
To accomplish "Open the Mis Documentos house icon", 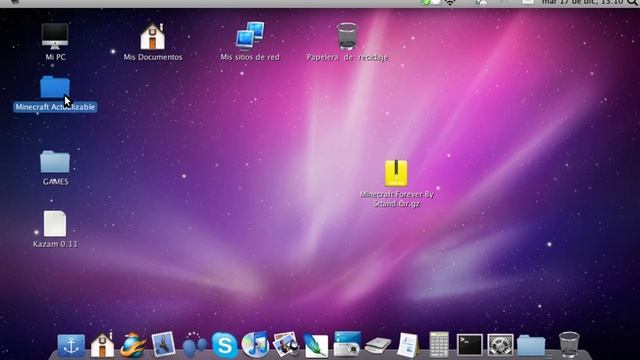I will (x=152, y=36).
